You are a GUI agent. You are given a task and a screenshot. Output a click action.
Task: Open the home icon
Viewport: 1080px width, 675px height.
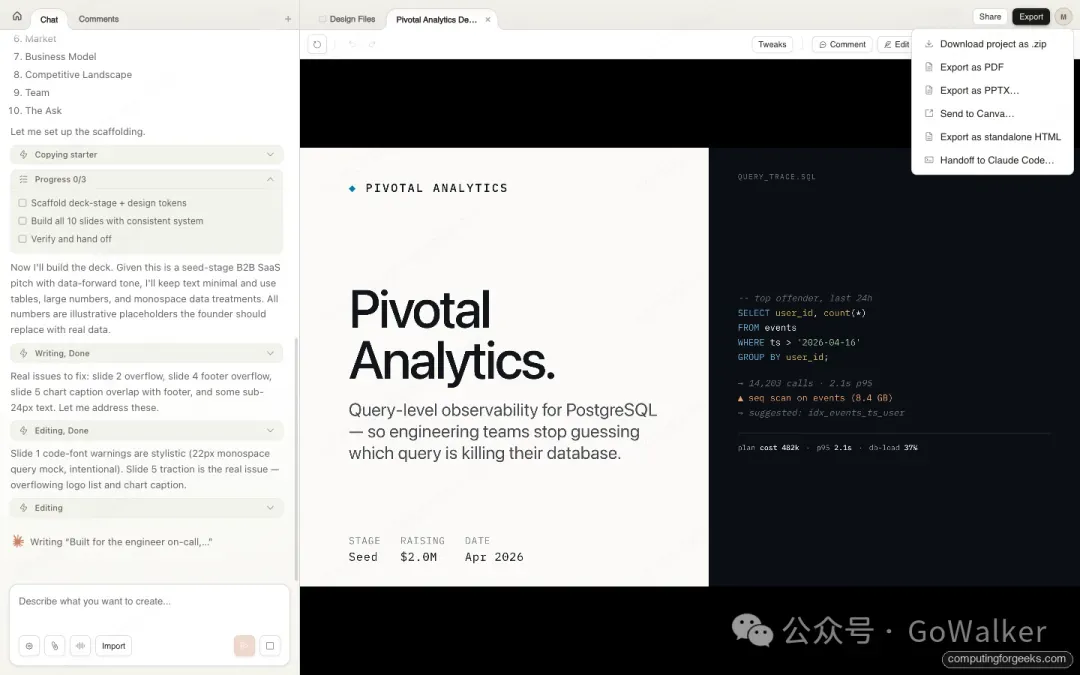17,17
